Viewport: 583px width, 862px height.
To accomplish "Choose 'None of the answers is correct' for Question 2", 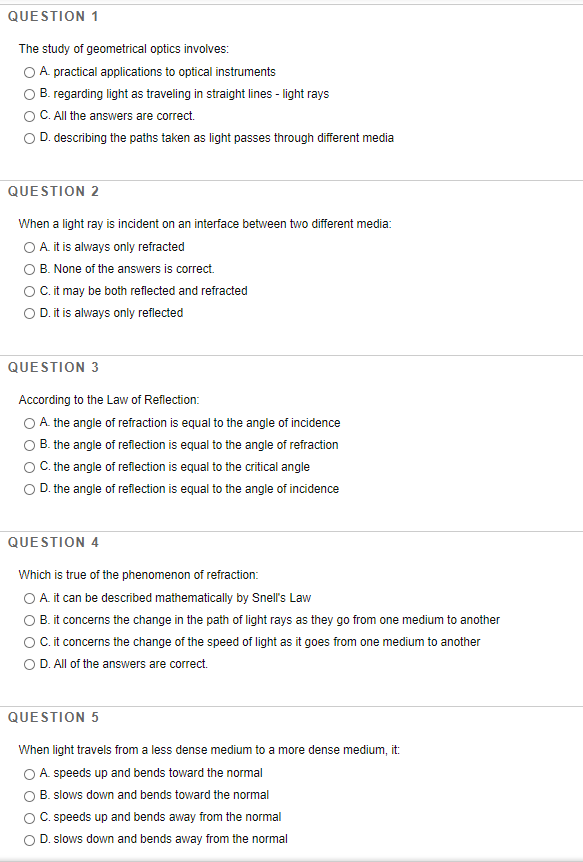I will click(29, 268).
